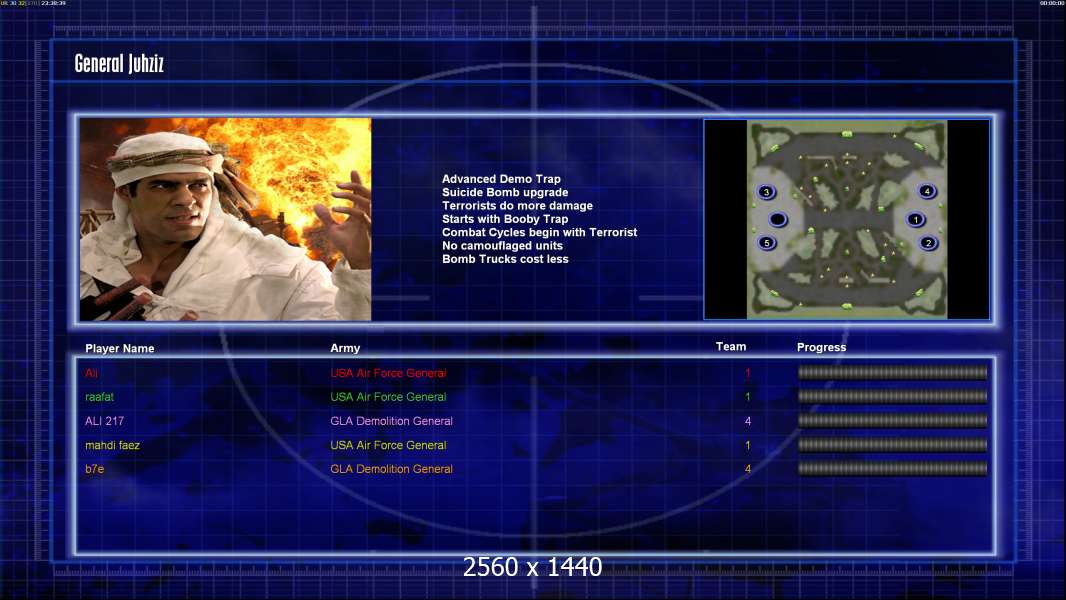Click Combat Cycles begin with Terrorist text
This screenshot has height=600, width=1066.
tap(540, 232)
